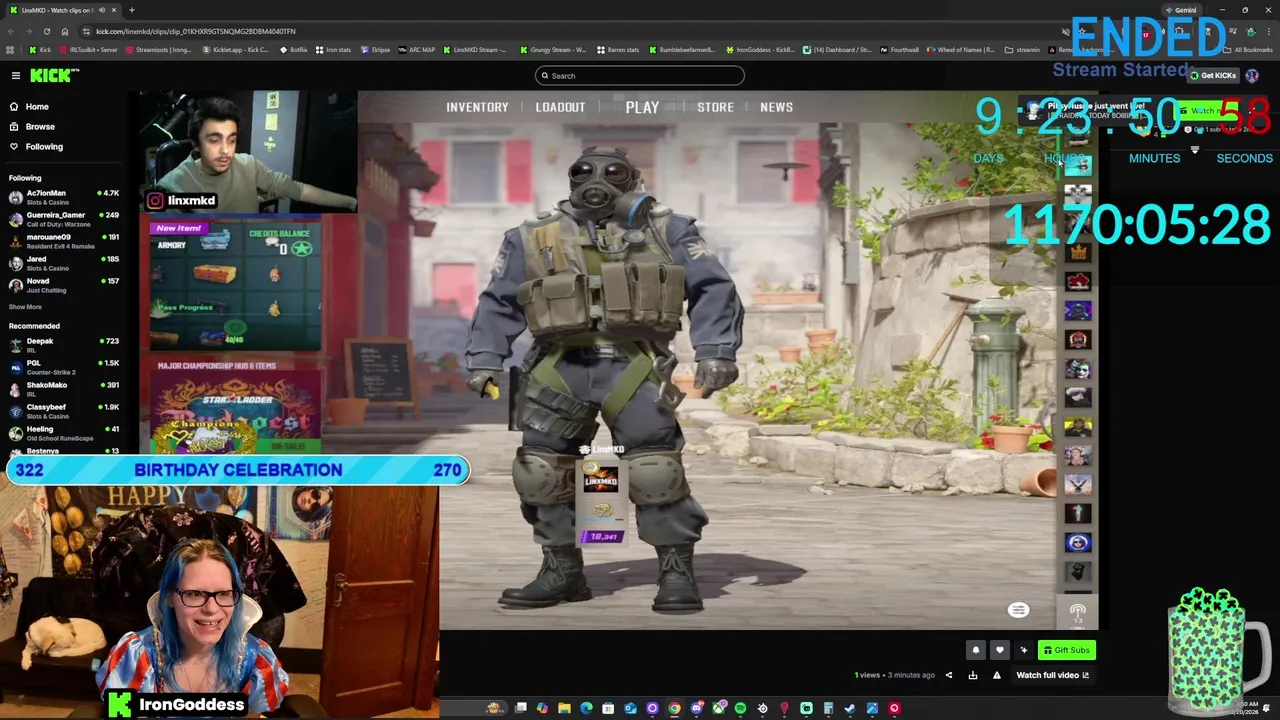Open the streamin bookmarks folder
This screenshot has width=1280, height=720.
tap(1022, 49)
